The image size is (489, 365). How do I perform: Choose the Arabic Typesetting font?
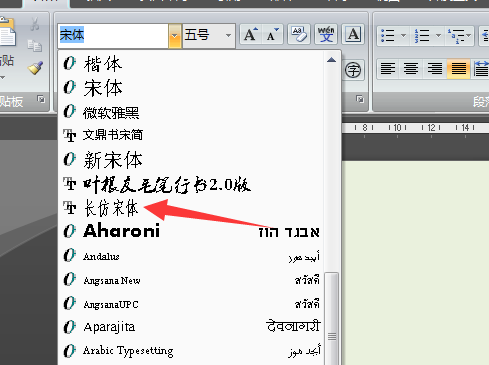(x=192, y=351)
